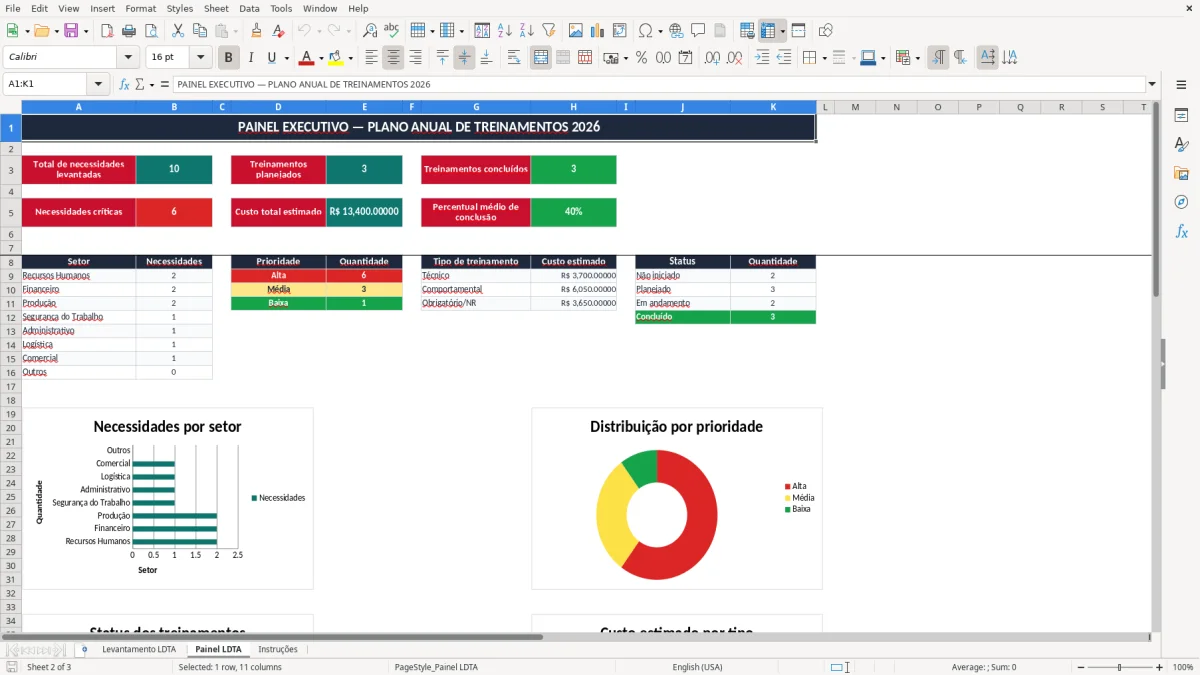Insert Hyperlink globe icon
Image resolution: width=1200 pixels, height=675 pixels.
[676, 31]
